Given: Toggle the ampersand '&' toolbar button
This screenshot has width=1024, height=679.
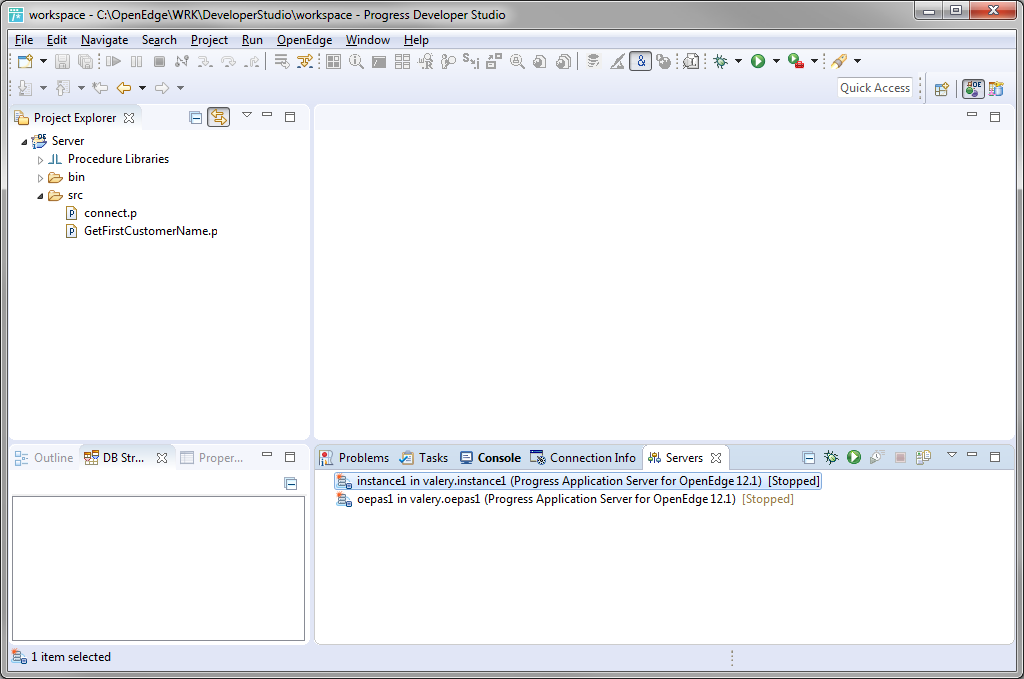Looking at the screenshot, I should (x=641, y=61).
